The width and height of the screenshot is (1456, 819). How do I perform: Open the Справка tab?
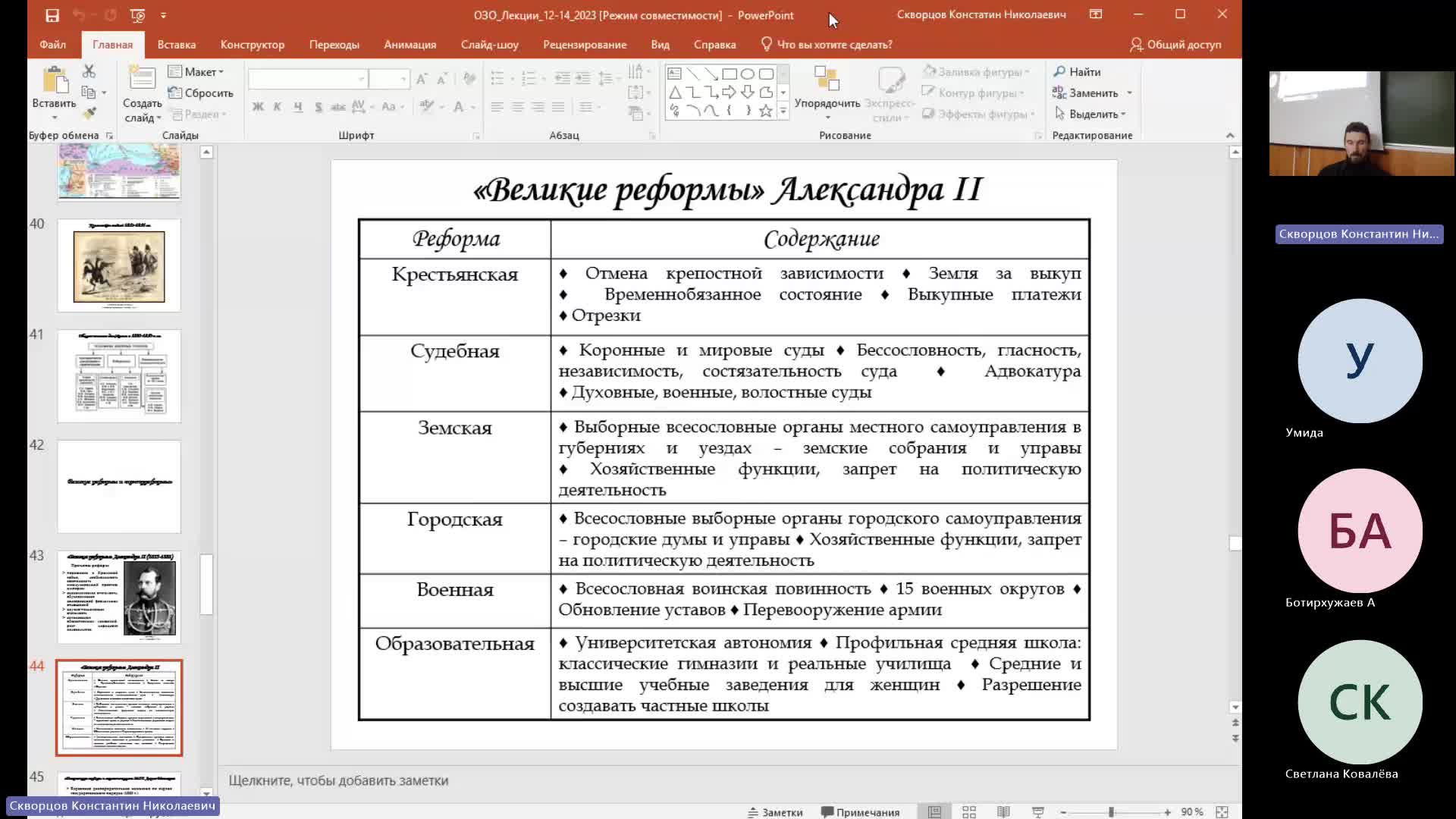(714, 45)
